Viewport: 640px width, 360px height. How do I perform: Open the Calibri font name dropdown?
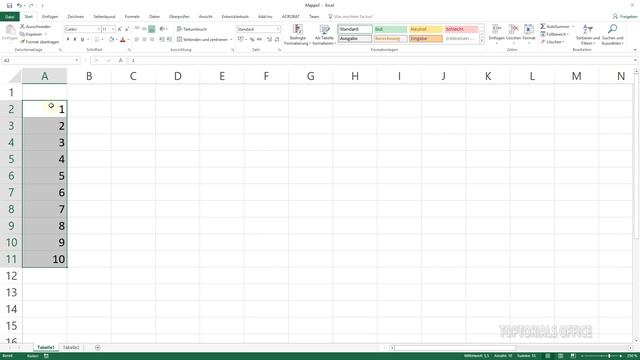(98, 29)
